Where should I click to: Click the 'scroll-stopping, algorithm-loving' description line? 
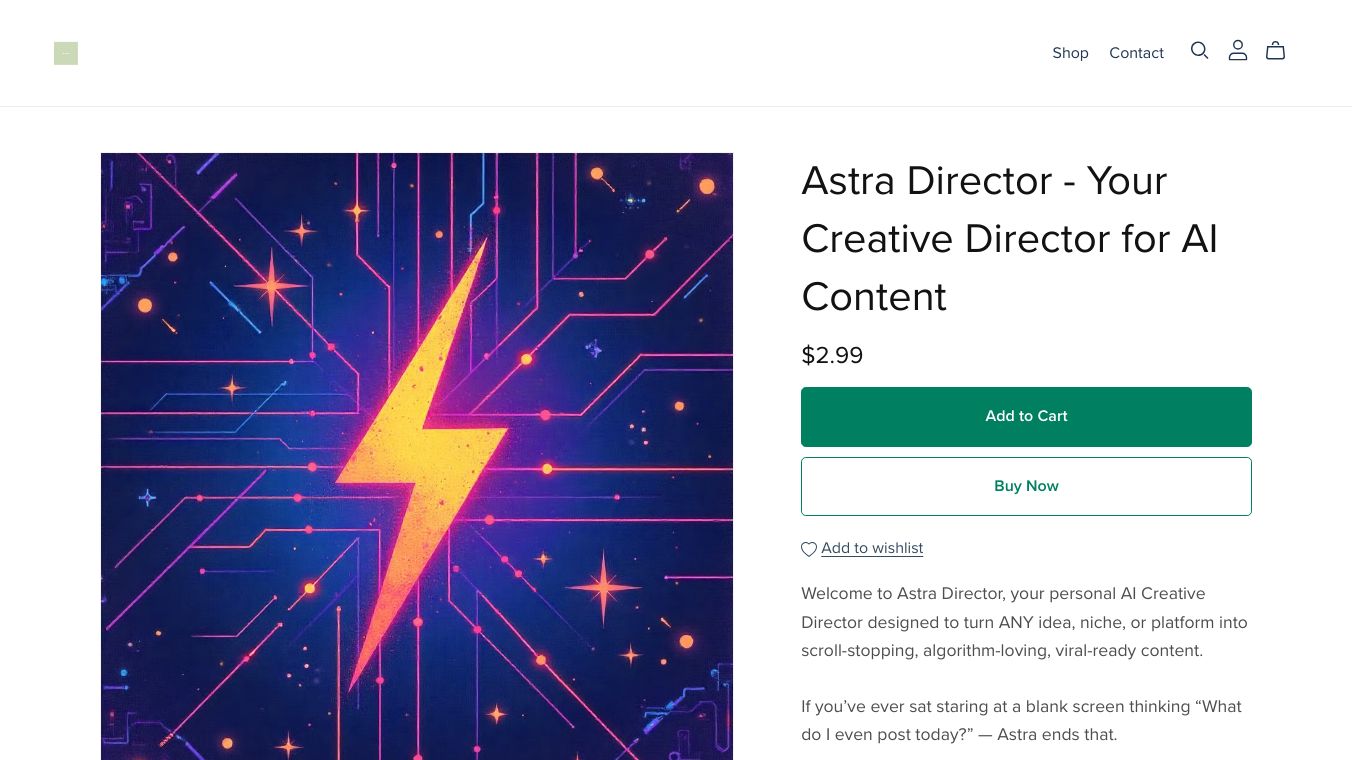[x=1001, y=650]
